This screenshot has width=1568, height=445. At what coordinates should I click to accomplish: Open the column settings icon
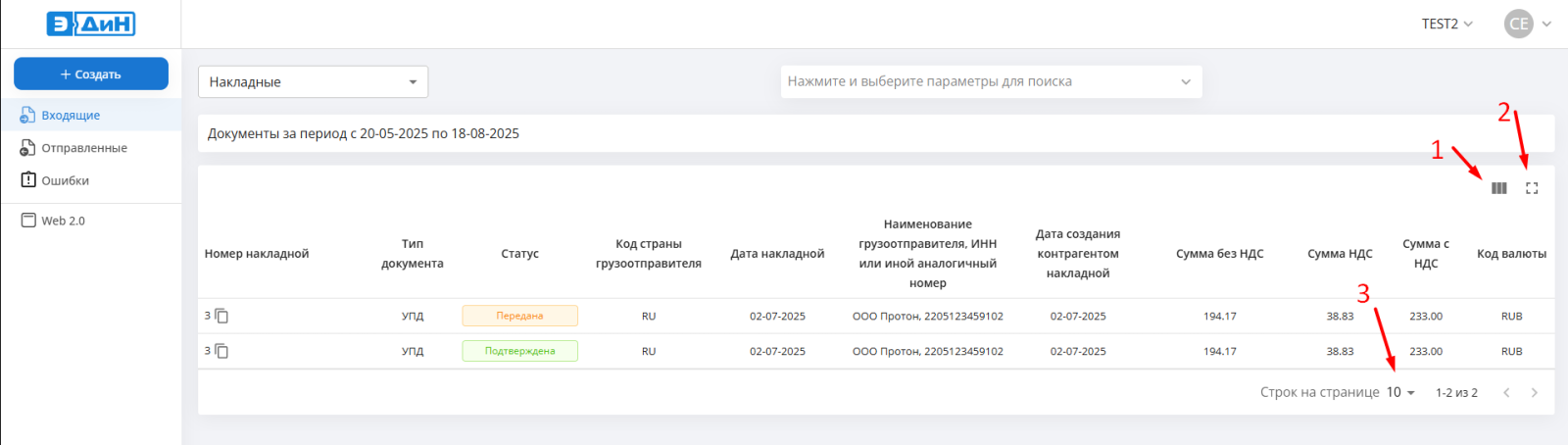(1499, 188)
